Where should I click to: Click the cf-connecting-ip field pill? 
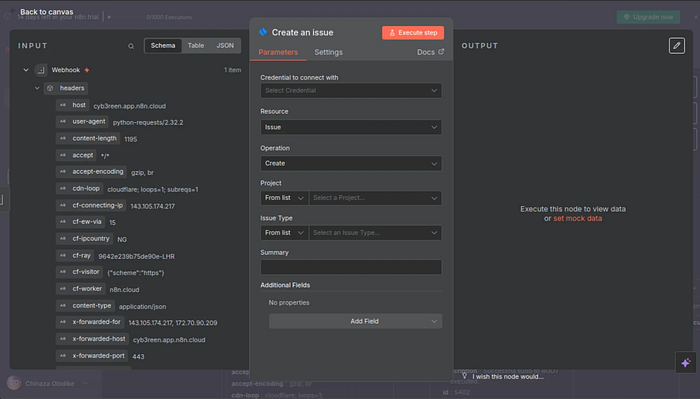point(91,206)
